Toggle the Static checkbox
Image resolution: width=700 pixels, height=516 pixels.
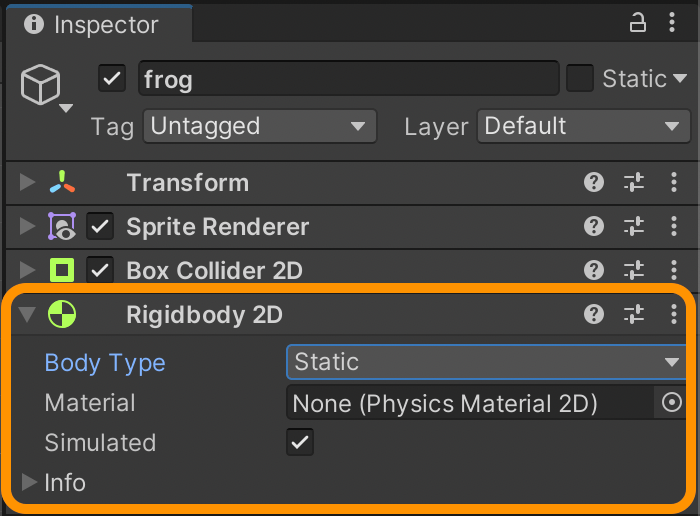(579, 79)
